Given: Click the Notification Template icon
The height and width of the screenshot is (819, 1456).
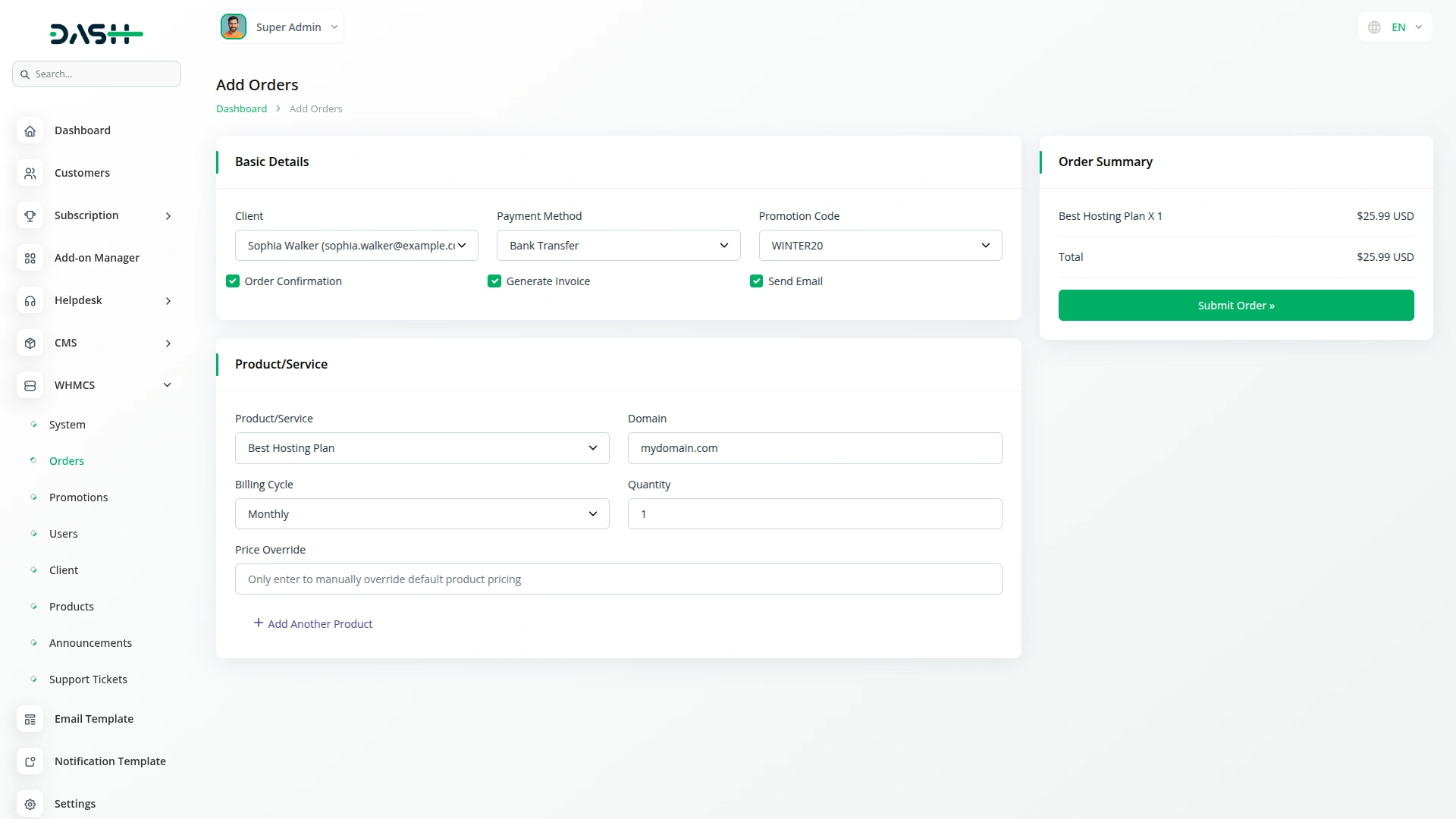Looking at the screenshot, I should click(x=30, y=761).
